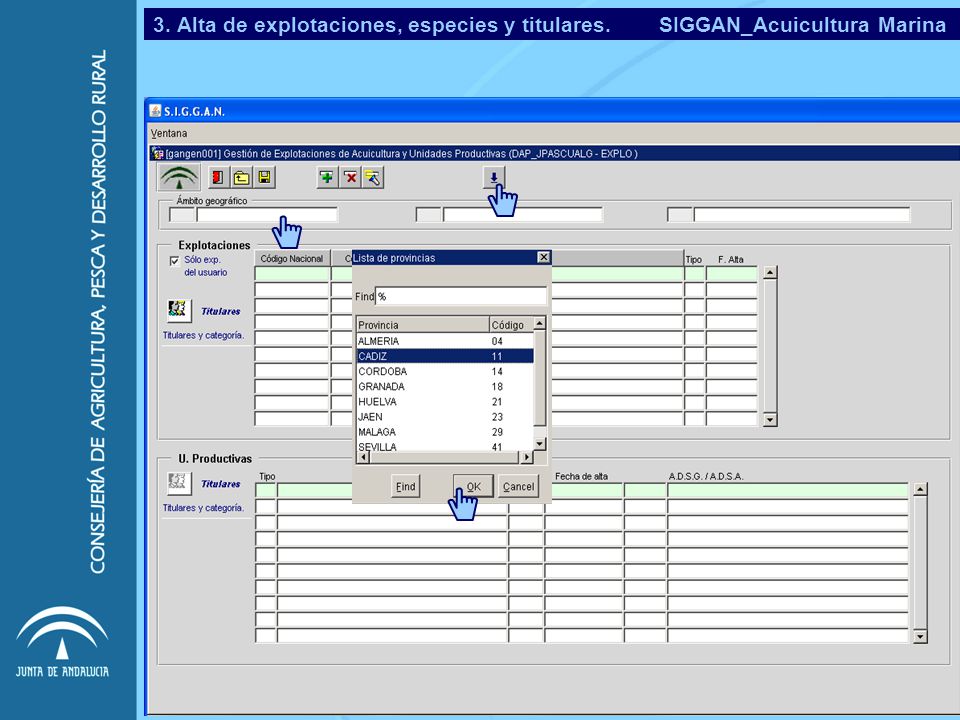
Task: Click the Código column header in the dialog
Action: click(511, 324)
